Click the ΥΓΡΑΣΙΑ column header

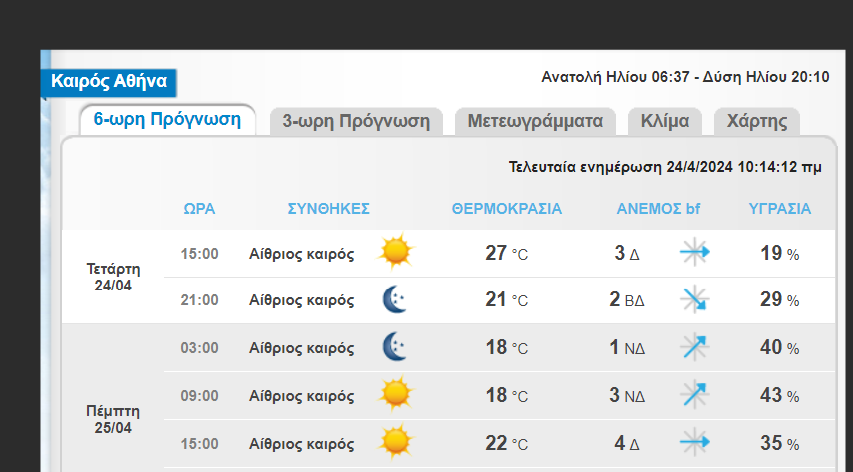click(780, 209)
